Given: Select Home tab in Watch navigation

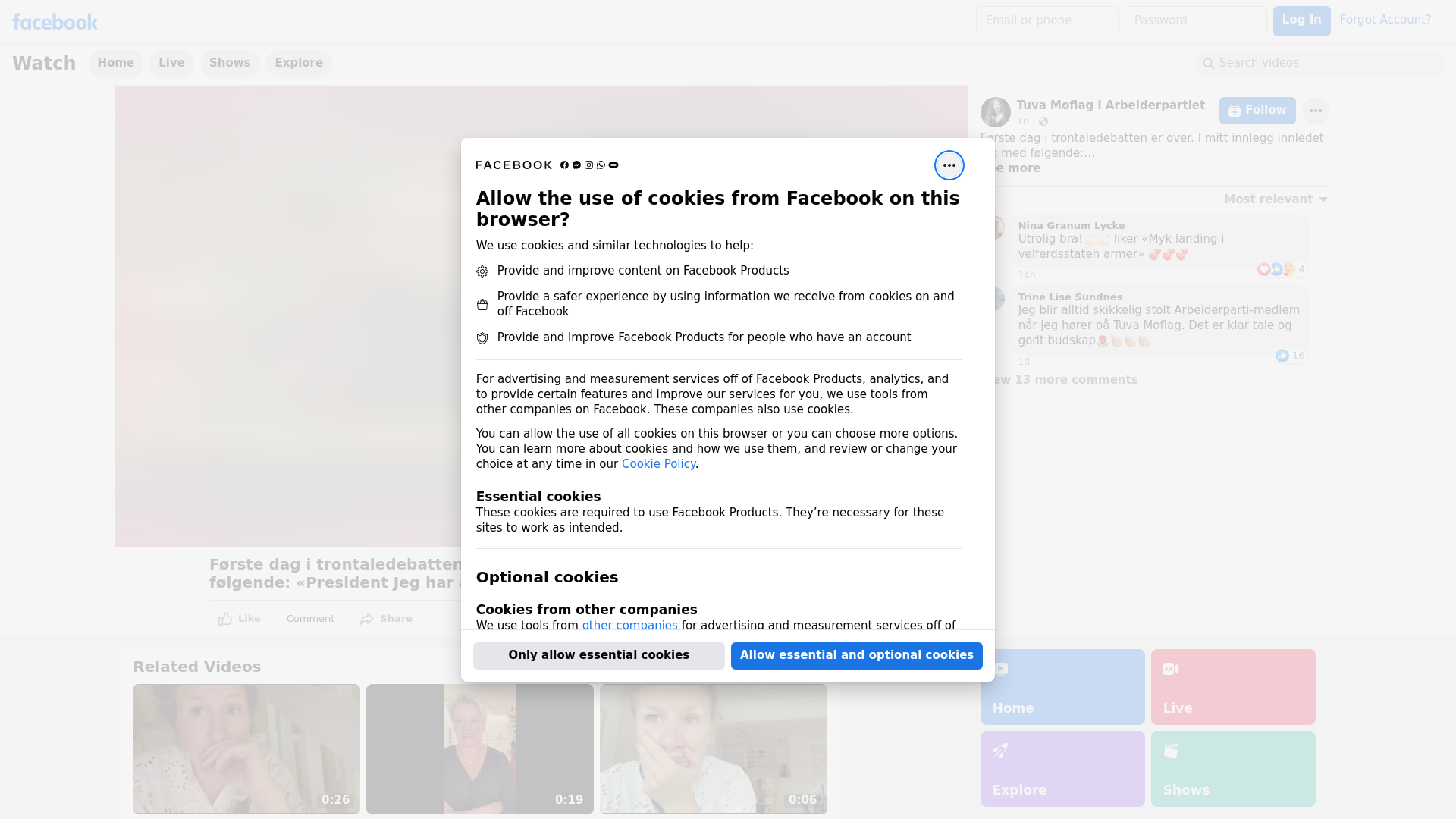Looking at the screenshot, I should click(115, 63).
